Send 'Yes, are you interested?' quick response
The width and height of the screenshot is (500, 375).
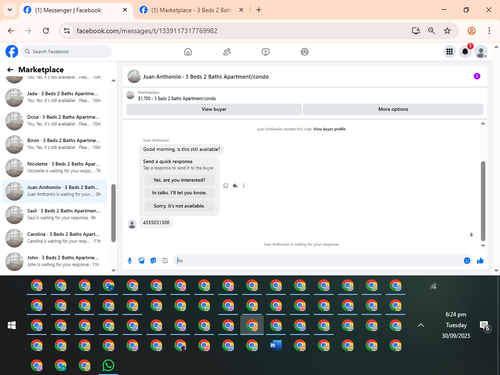point(179,180)
